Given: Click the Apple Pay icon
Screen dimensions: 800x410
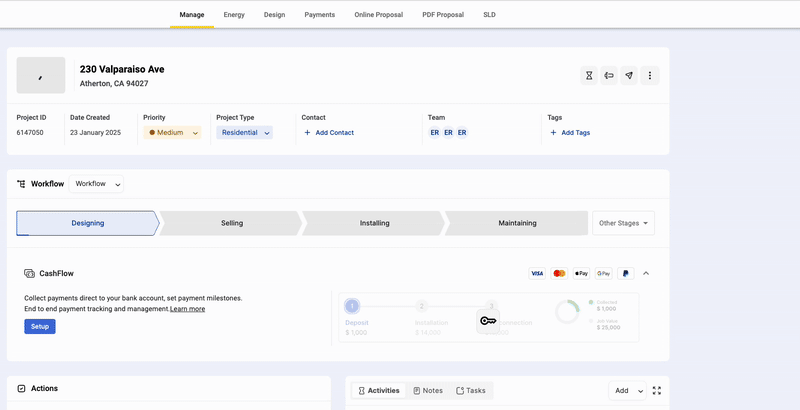Looking at the screenshot, I should click(x=581, y=273).
